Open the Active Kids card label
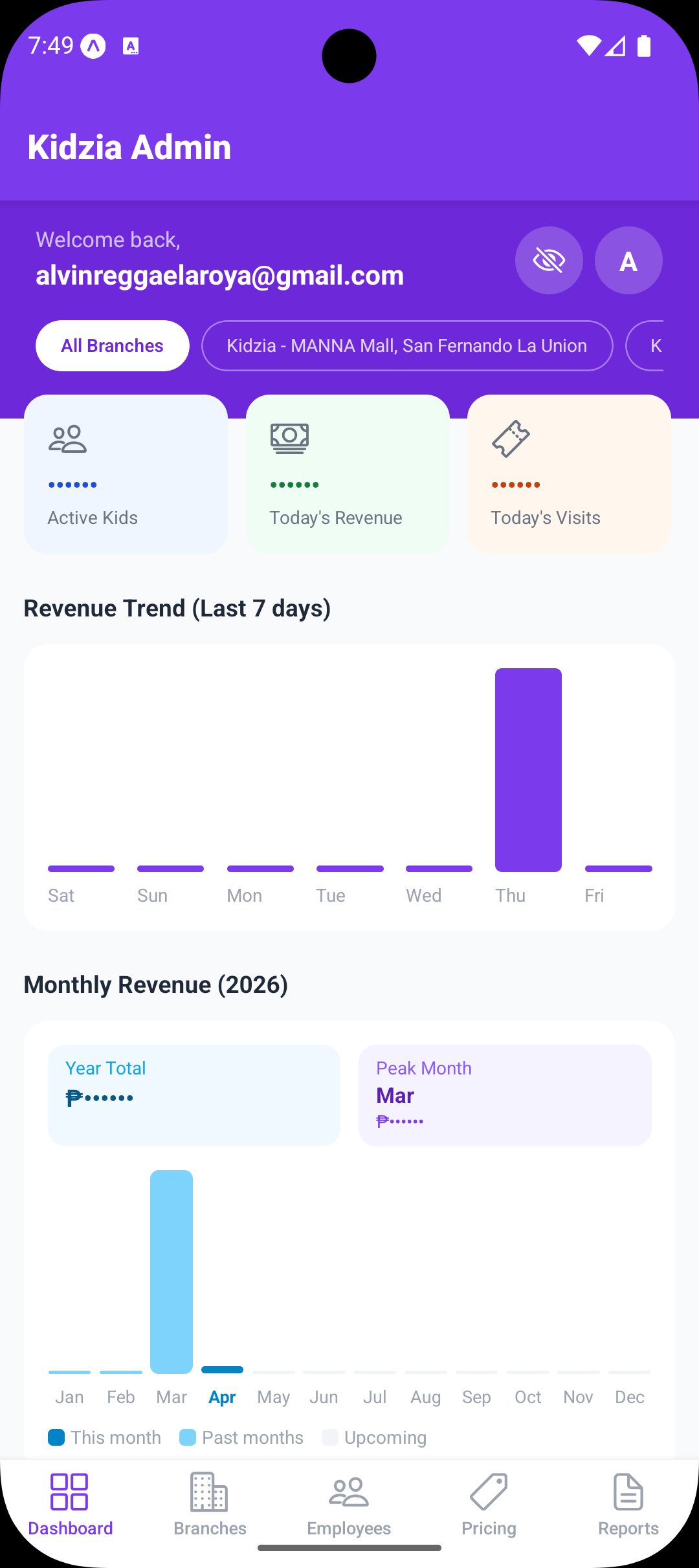Viewport: 699px width, 1568px height. tap(93, 517)
